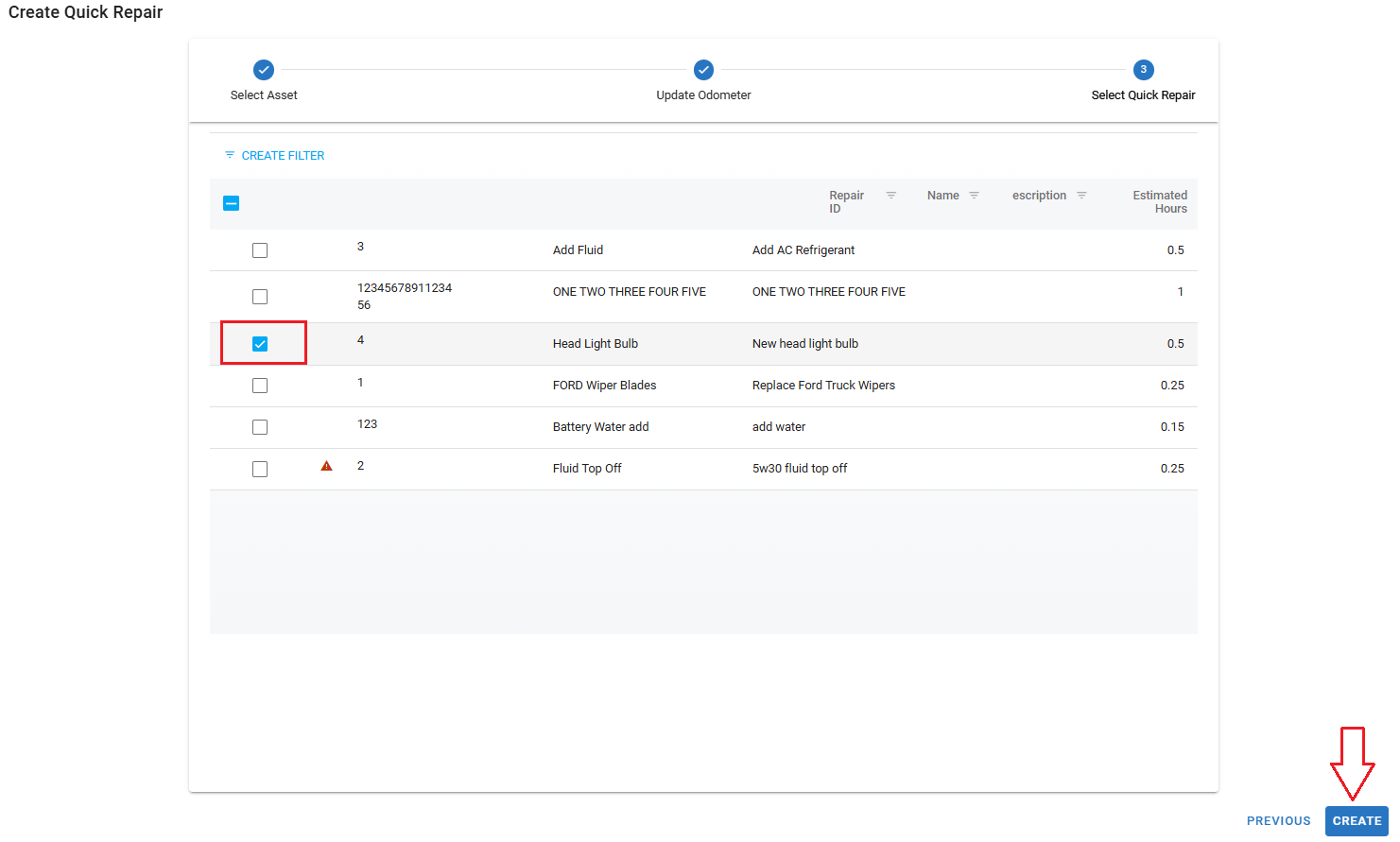Viewport: 1400px width, 842px height.
Task: Go back with the PREVIOUS button
Action: (1278, 820)
